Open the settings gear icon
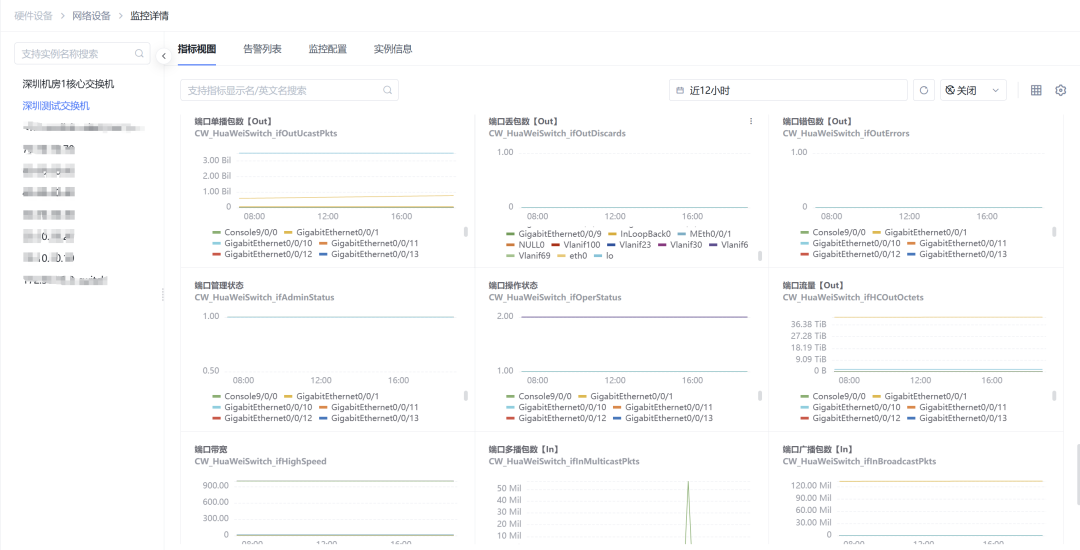The height and width of the screenshot is (550, 1080). coord(1061,90)
